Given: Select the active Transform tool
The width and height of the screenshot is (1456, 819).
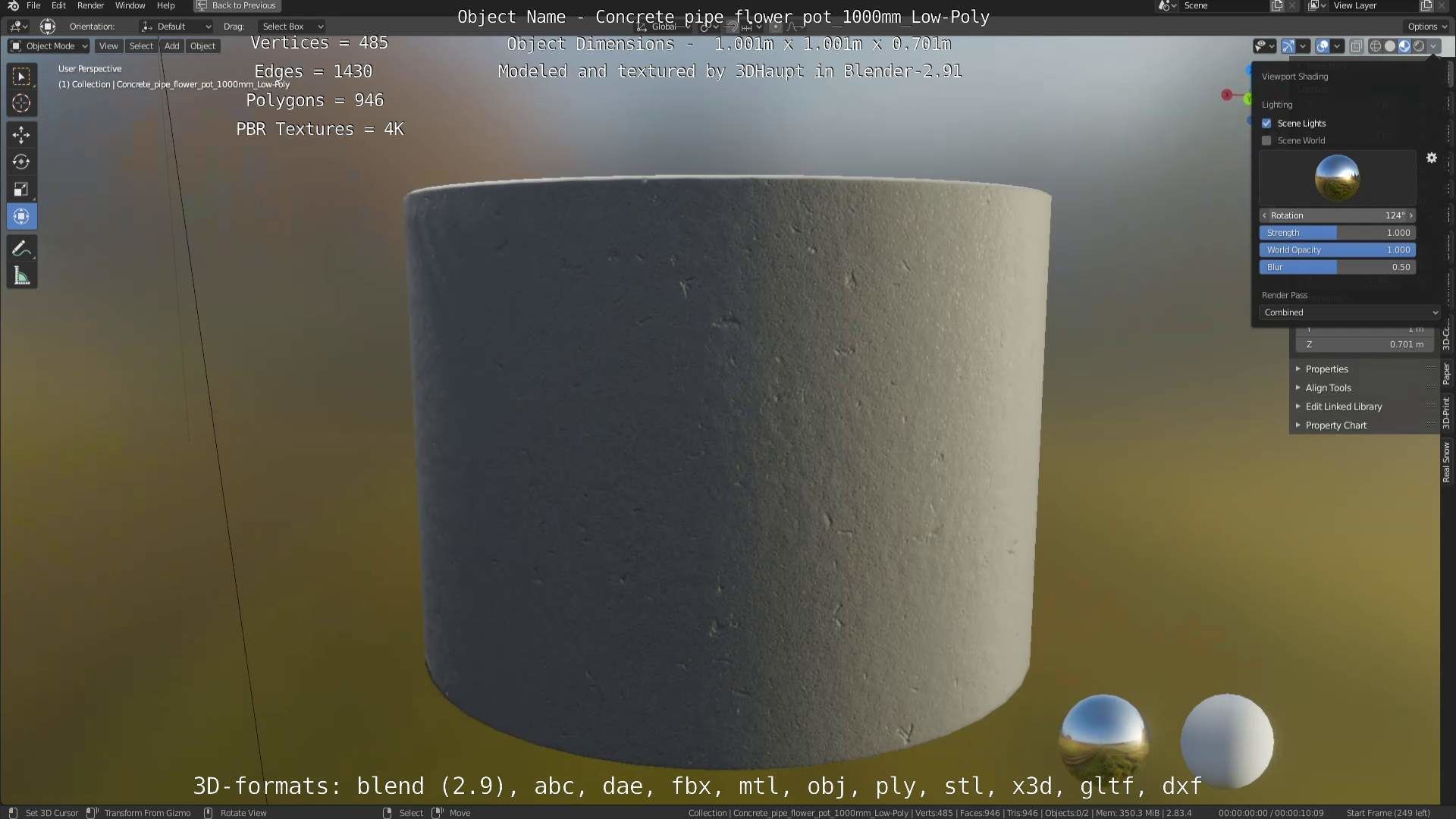Looking at the screenshot, I should click(x=21, y=216).
